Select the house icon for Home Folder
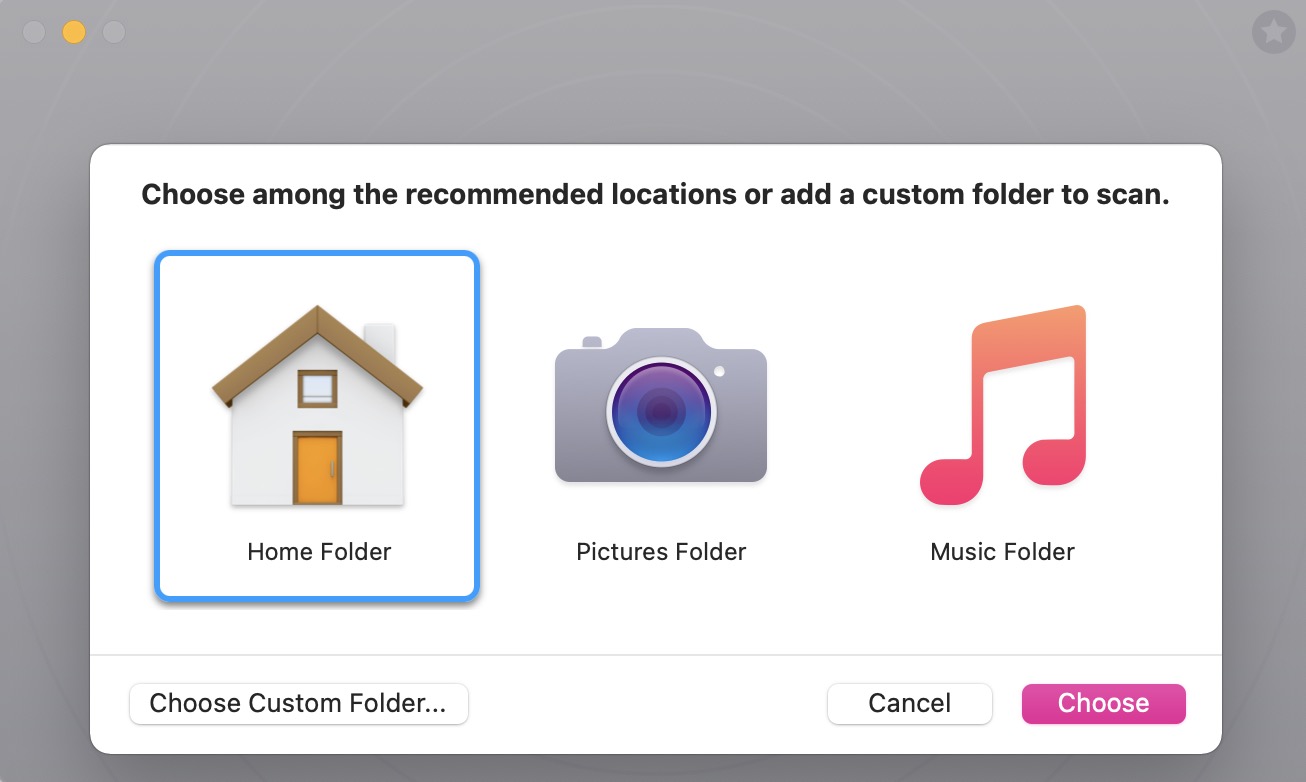This screenshot has height=782, width=1306. [318, 405]
